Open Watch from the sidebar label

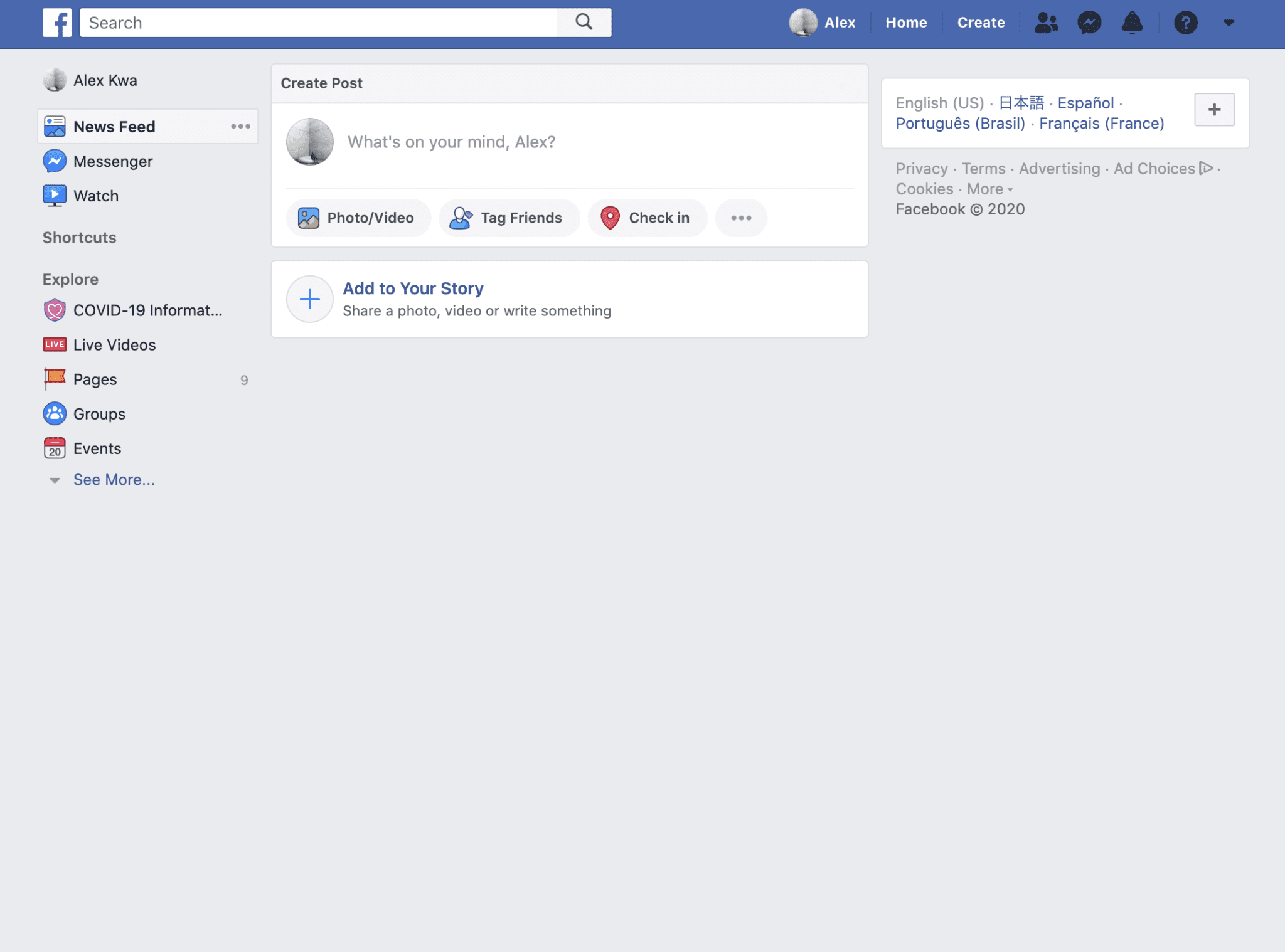tap(96, 196)
